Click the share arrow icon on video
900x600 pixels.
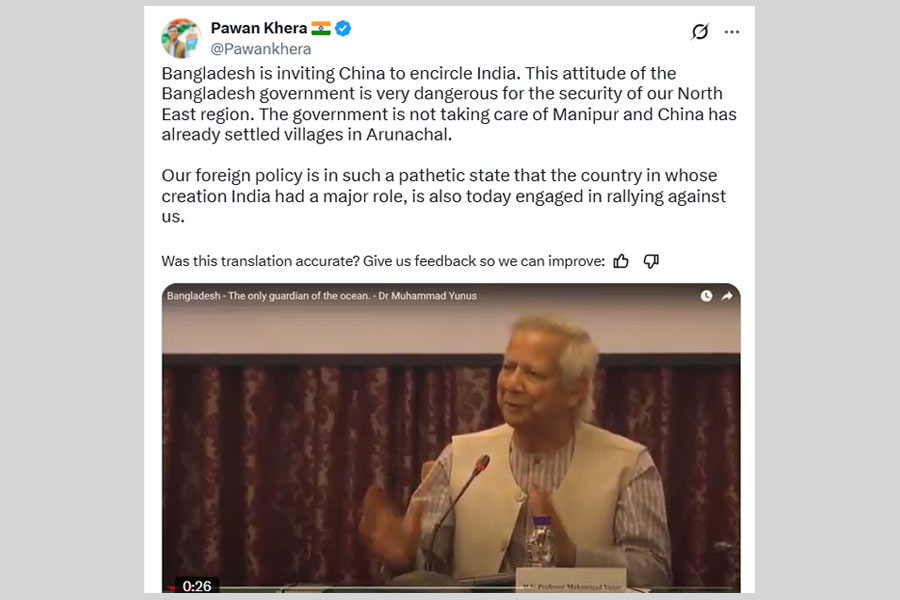(x=727, y=296)
